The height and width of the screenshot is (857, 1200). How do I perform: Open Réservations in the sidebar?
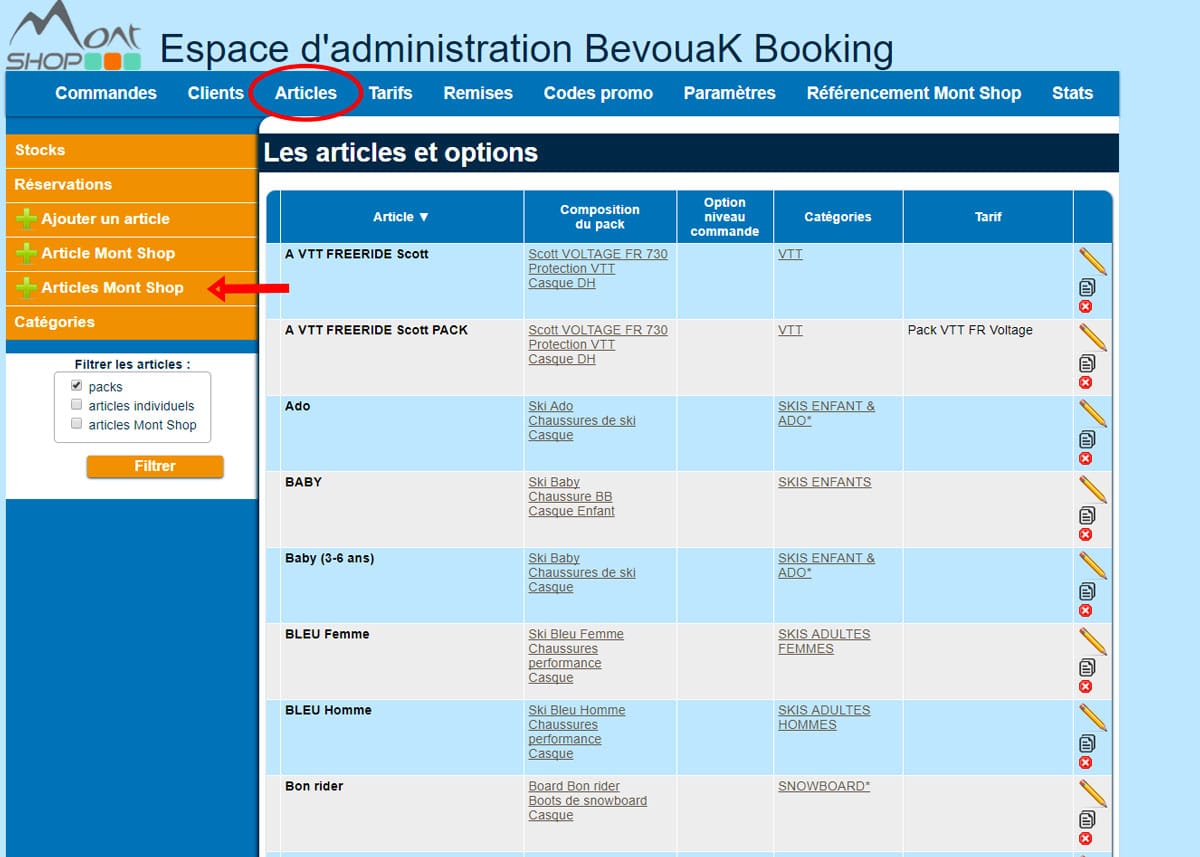tap(131, 185)
